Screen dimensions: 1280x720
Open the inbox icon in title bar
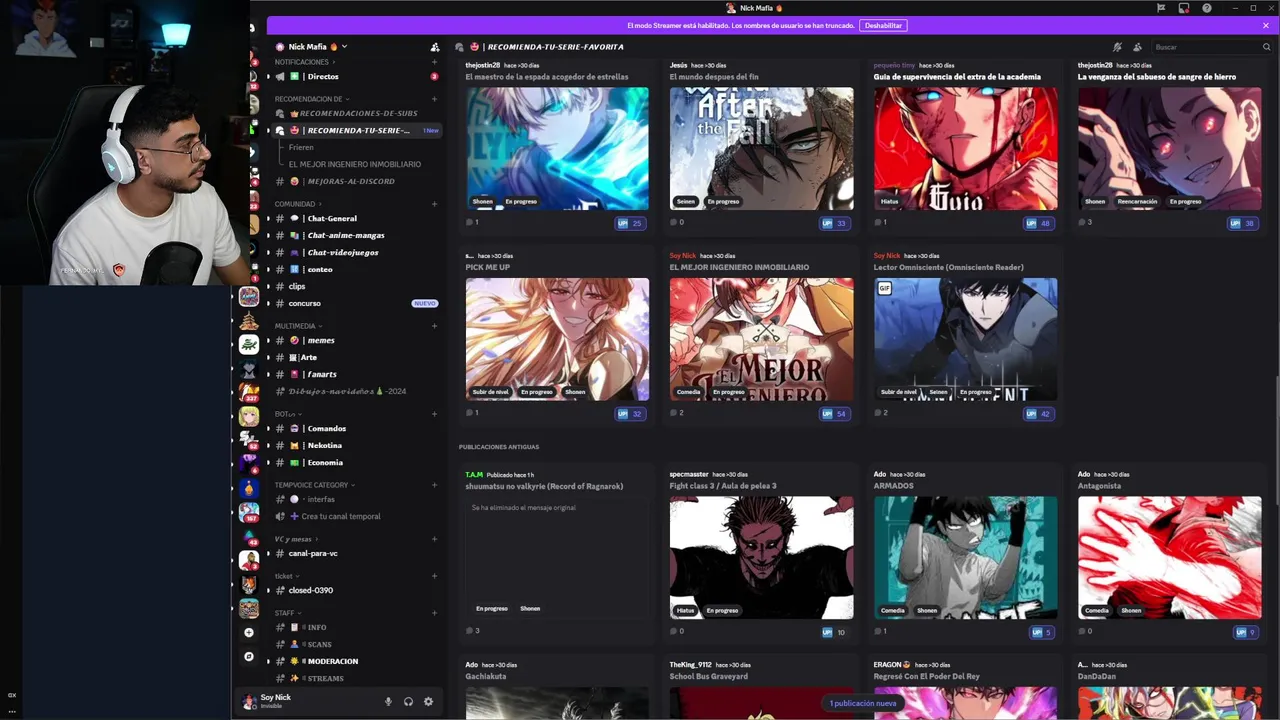1184,8
